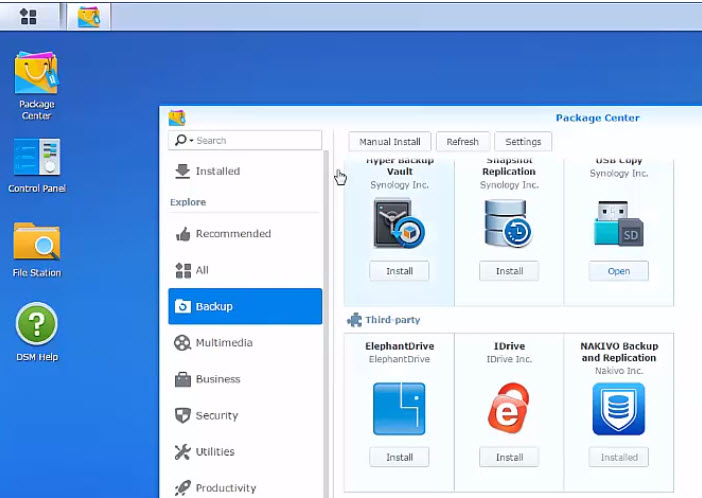Open USB Copy package
Screen dimensions: 702x498
[x=619, y=271]
